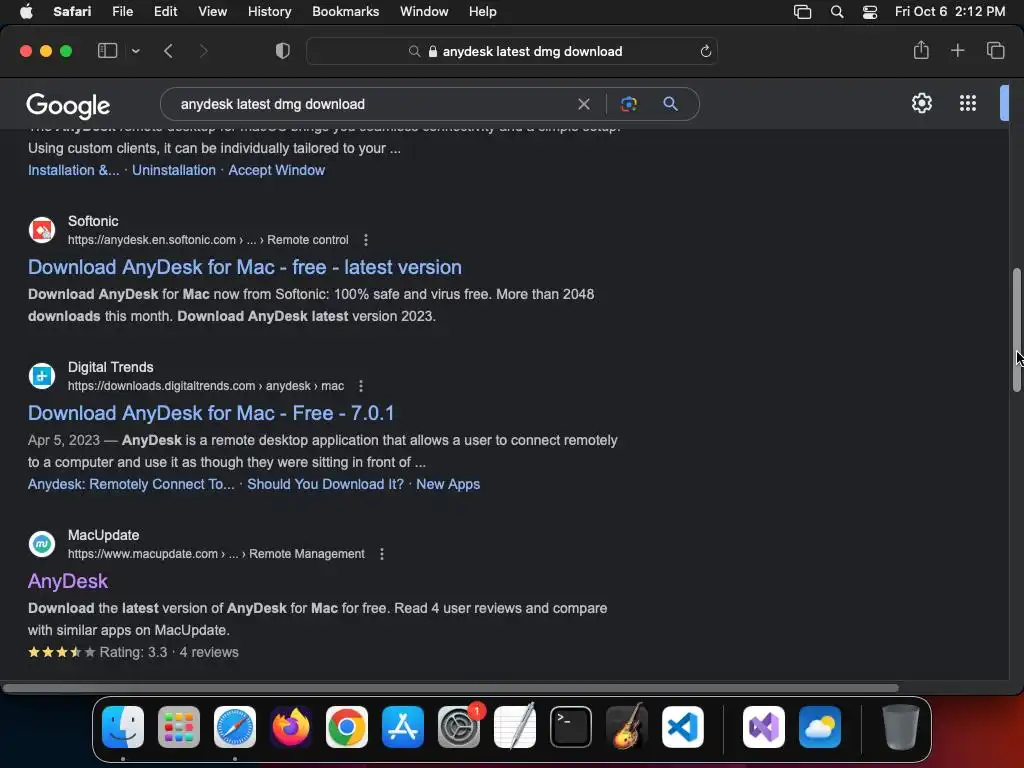Open Anydesk: Remotely Connect To... sitelink

(x=131, y=484)
